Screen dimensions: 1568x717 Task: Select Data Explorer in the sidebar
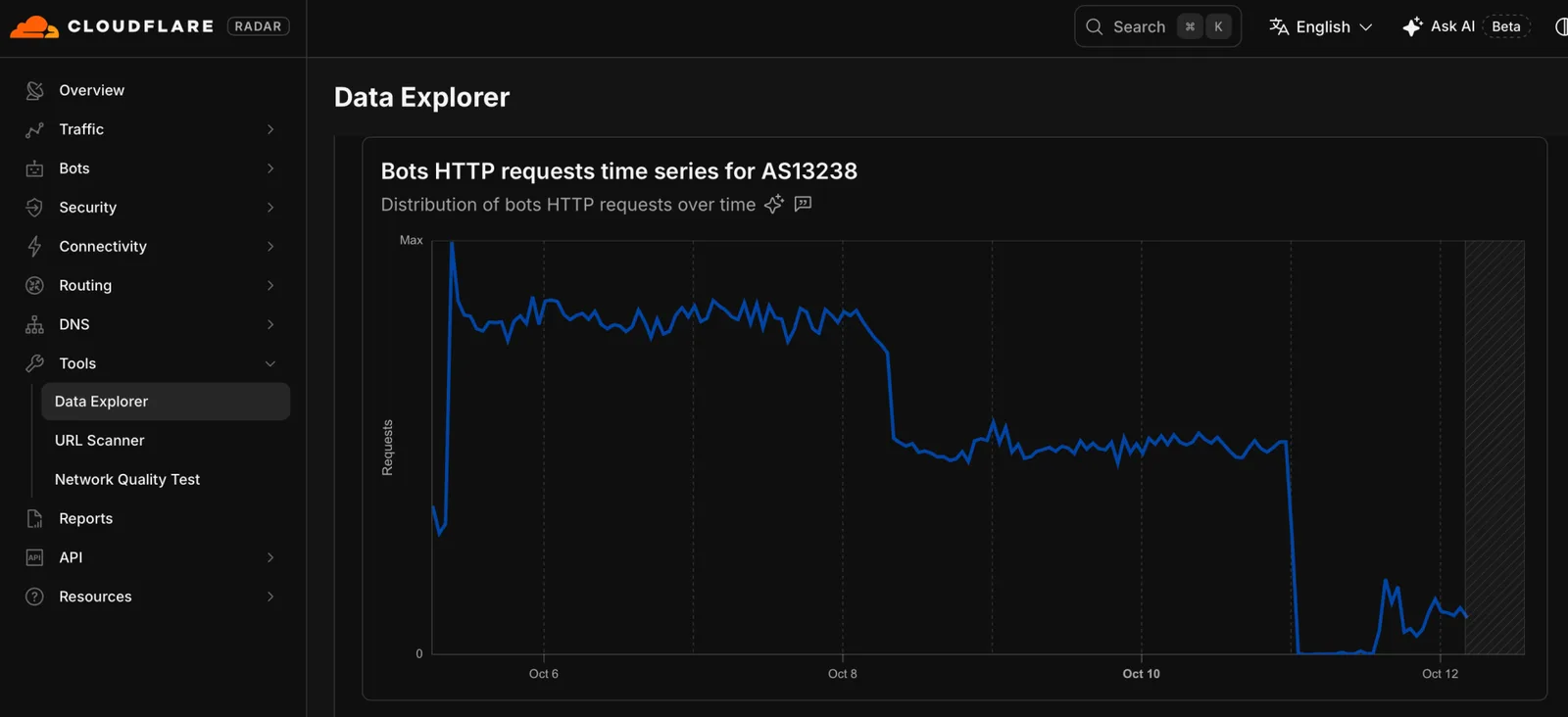166,402
